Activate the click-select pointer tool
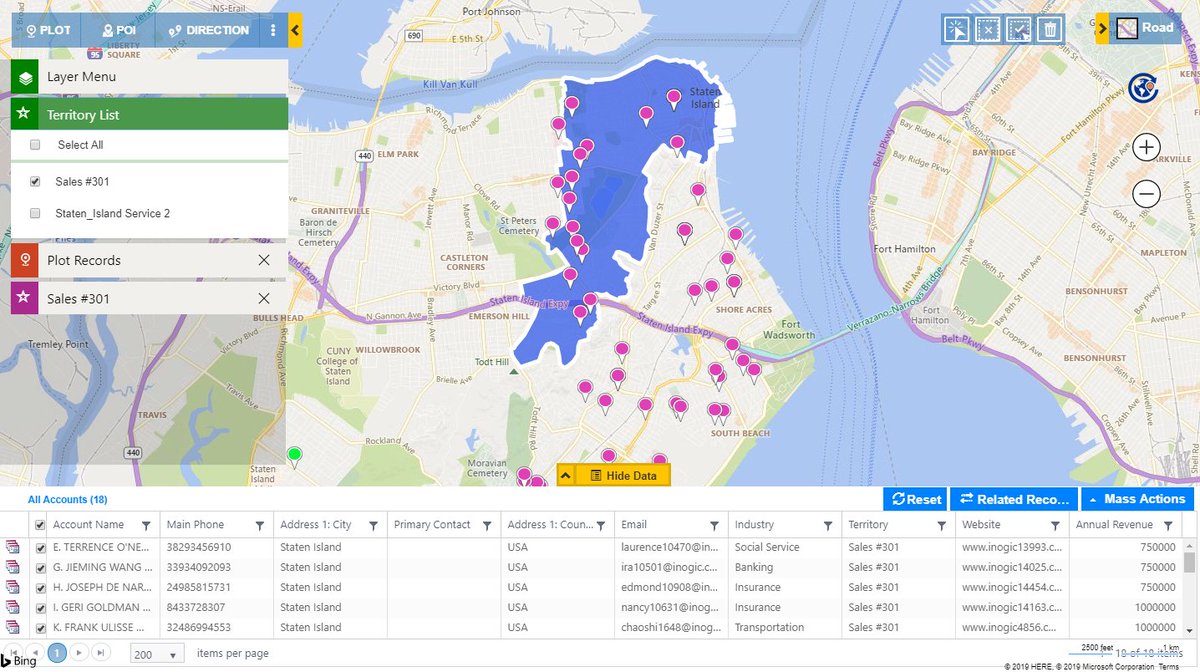This screenshot has height=672, width=1200. 956,29
